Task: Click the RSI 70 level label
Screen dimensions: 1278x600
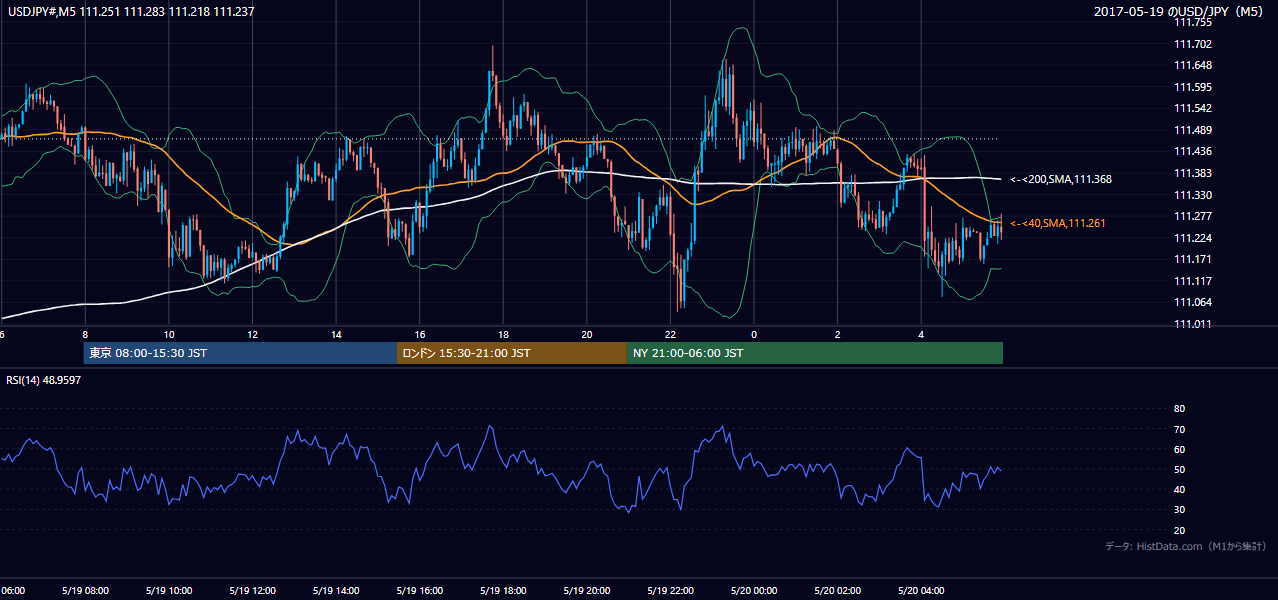Action: click(x=1179, y=429)
